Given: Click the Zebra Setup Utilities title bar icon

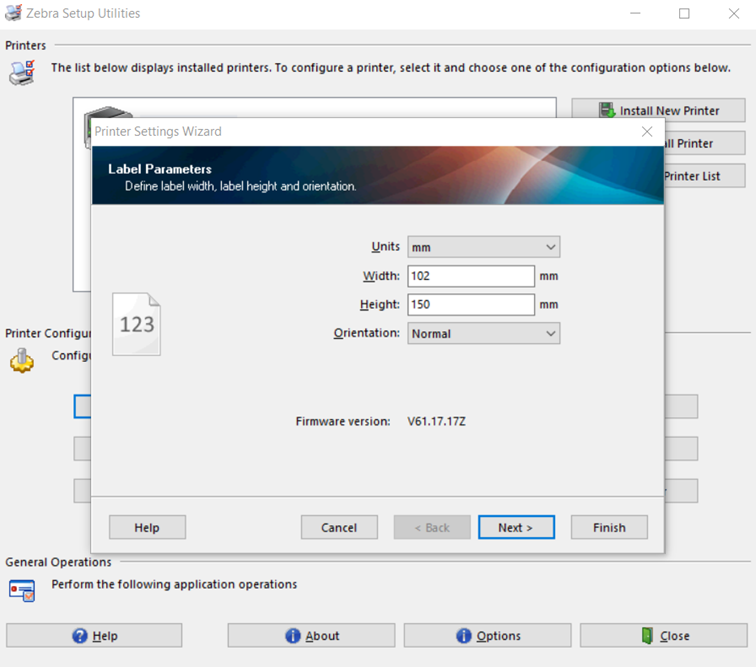Looking at the screenshot, I should click(x=12, y=14).
